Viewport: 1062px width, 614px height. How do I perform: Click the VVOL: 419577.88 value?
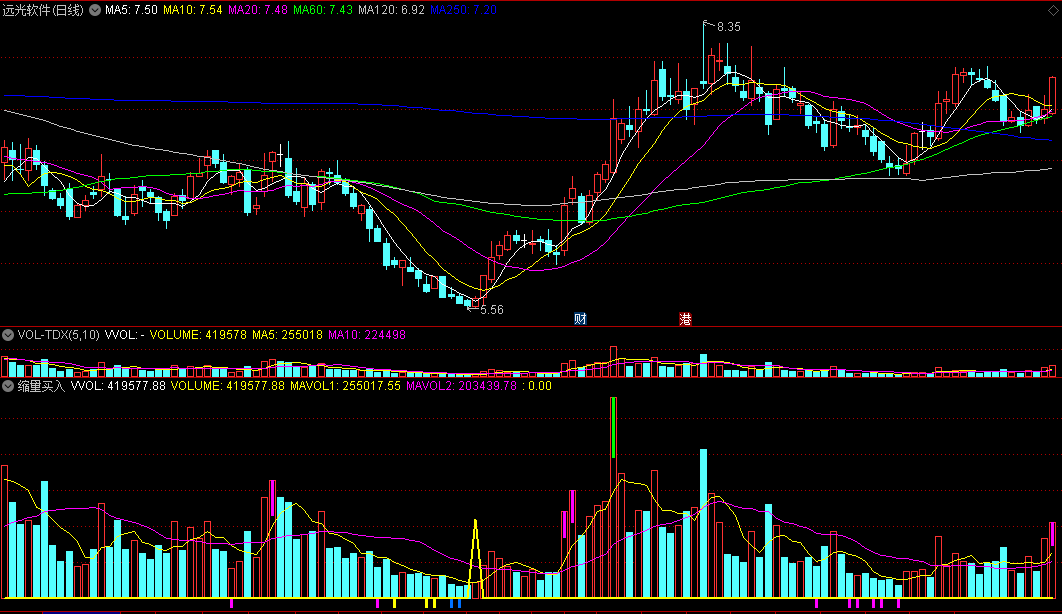pyautogui.click(x=118, y=386)
